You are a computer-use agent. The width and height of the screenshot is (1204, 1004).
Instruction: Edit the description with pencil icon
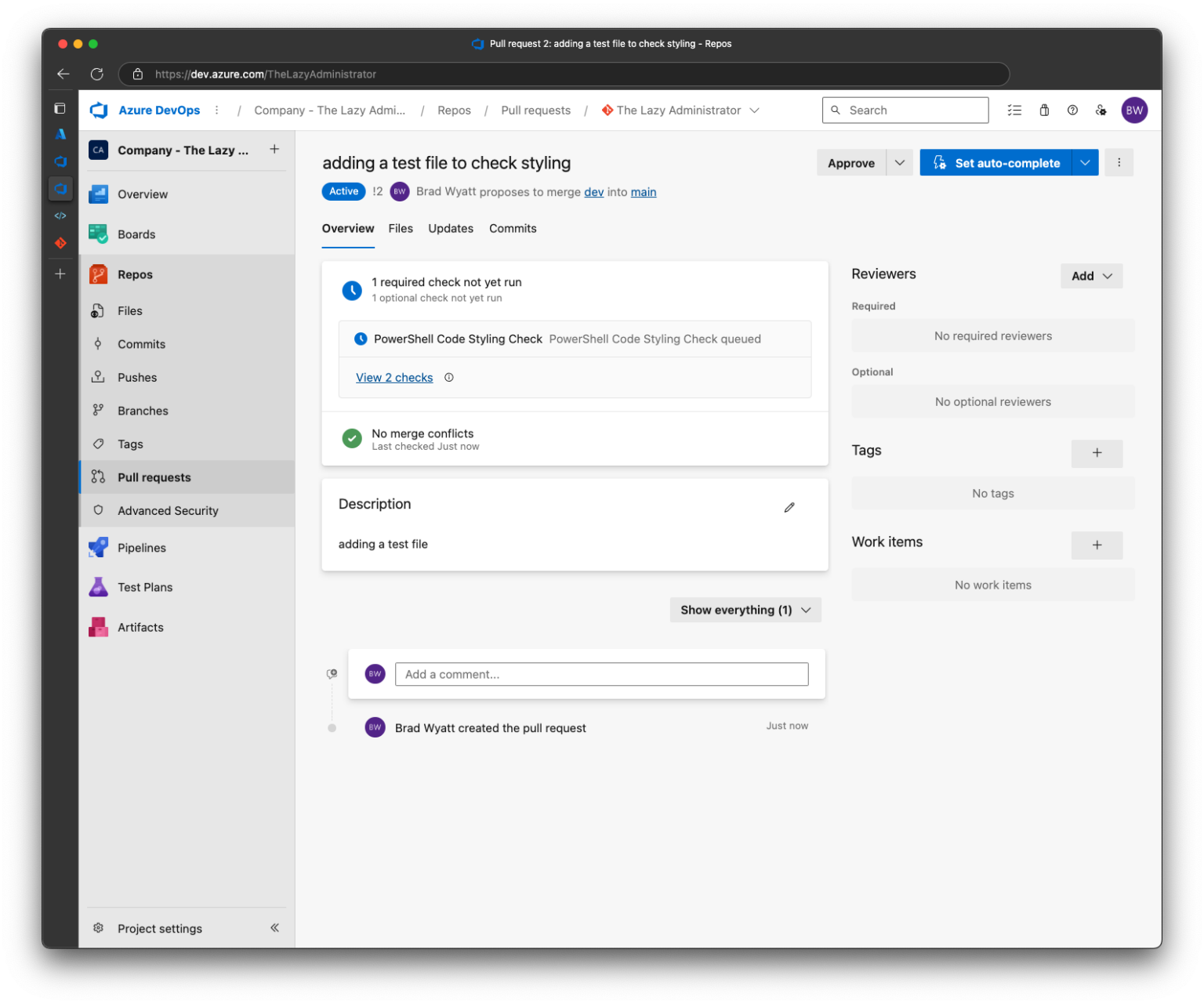(x=789, y=507)
